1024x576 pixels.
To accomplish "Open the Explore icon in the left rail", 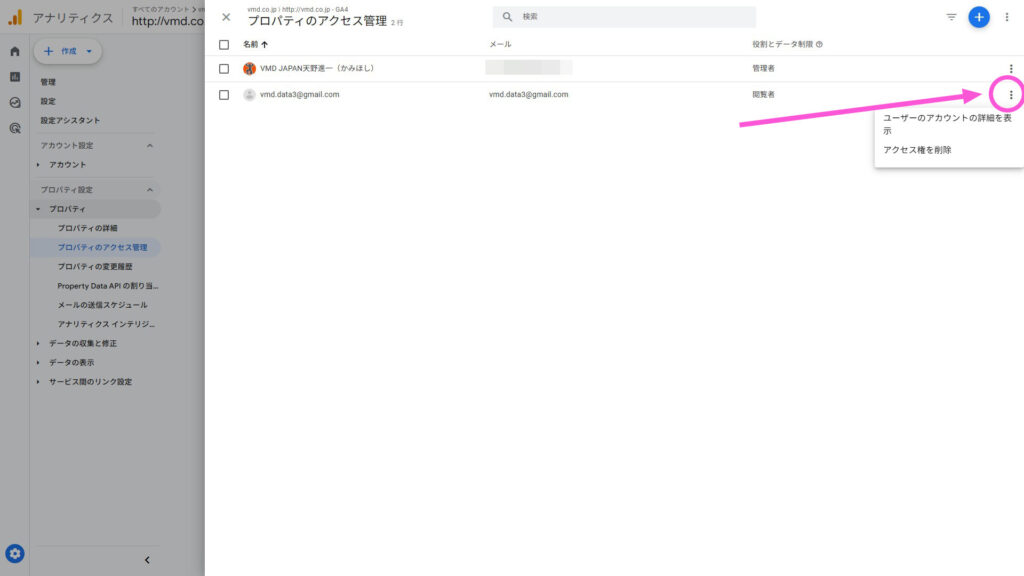I will point(13,101).
